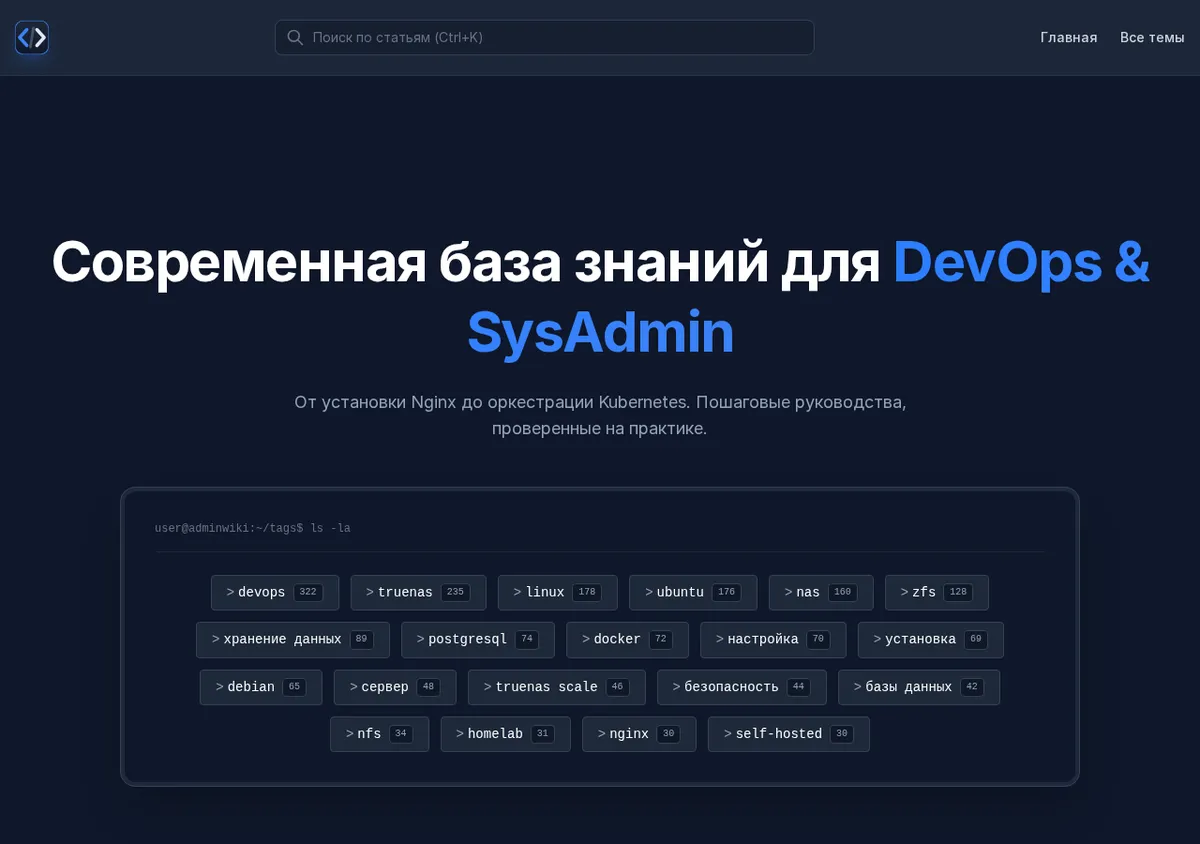The height and width of the screenshot is (844, 1200).
Task: Choose the nas tag chip
Action: point(821,592)
